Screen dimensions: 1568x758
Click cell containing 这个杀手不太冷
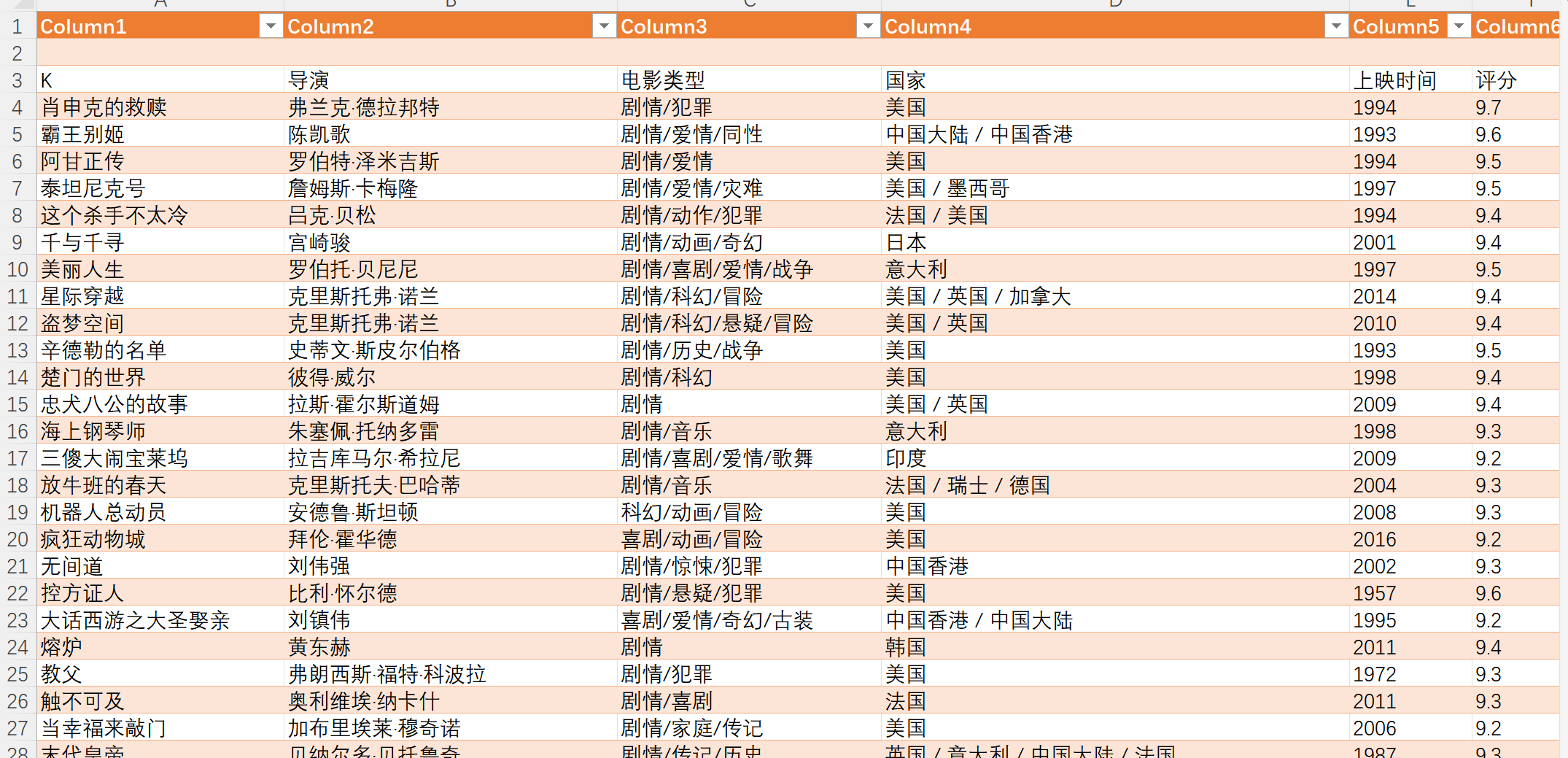coord(160,215)
